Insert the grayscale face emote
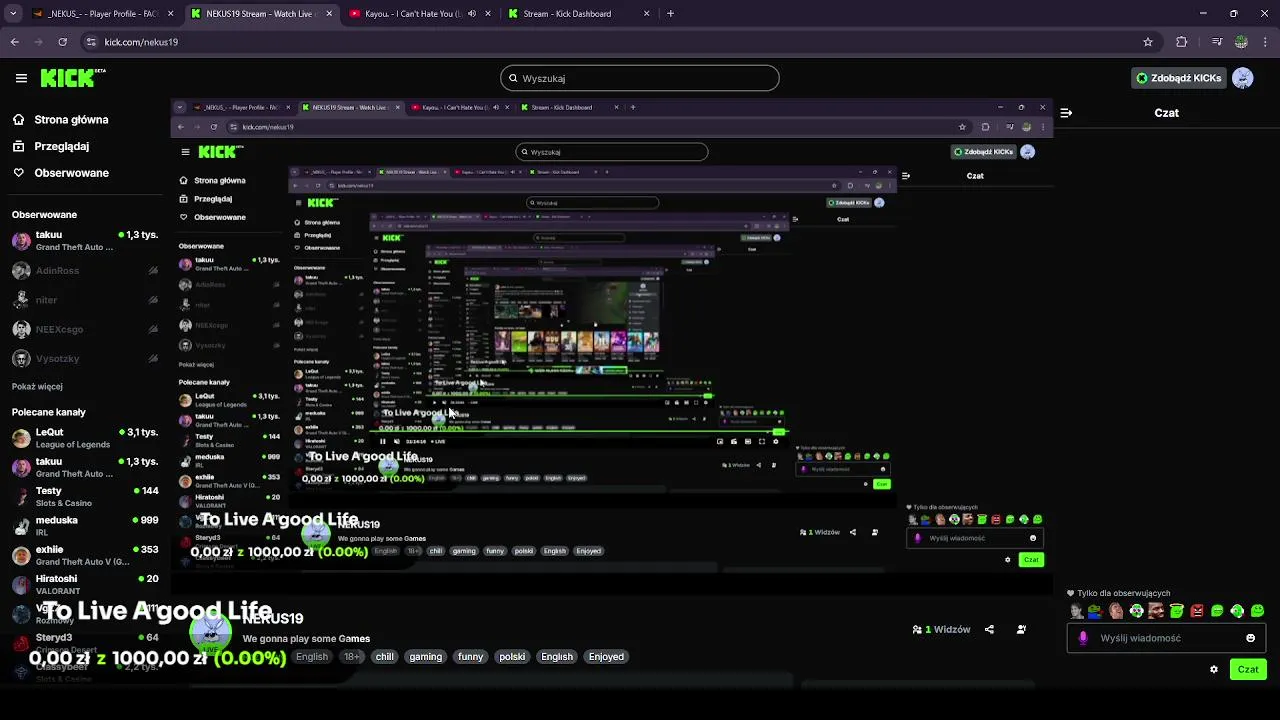This screenshot has width=1280, height=720. (x=1076, y=611)
